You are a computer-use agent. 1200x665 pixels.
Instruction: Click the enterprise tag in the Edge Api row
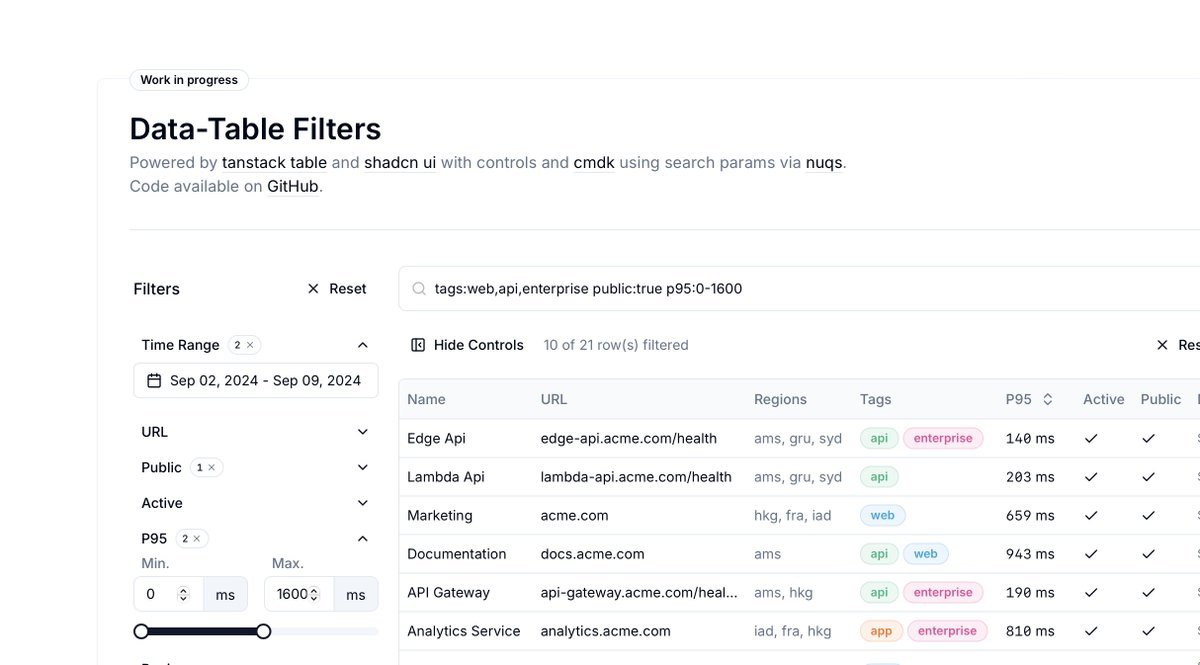coord(943,438)
